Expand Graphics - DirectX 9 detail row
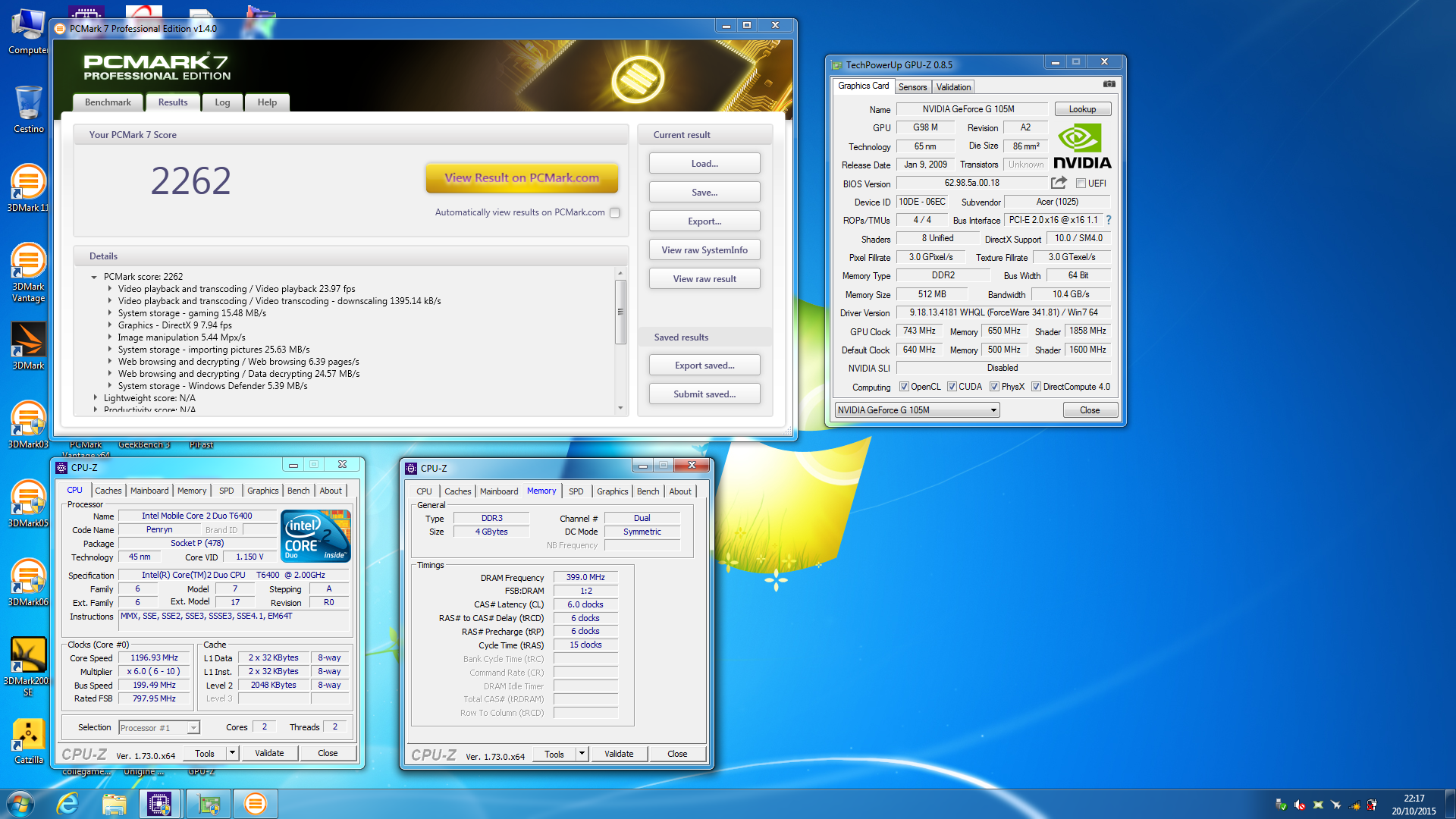1456x819 pixels. [x=110, y=325]
